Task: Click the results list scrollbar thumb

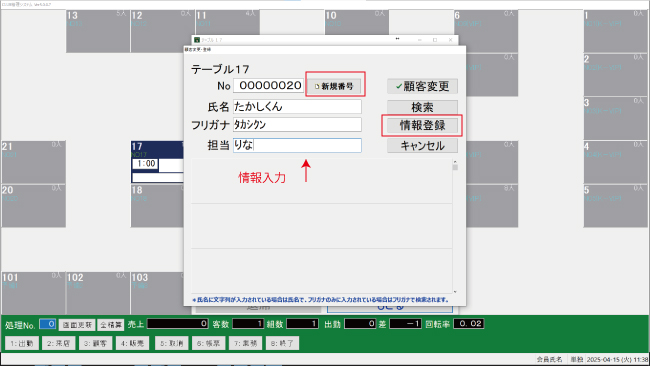Action: pos(455,167)
